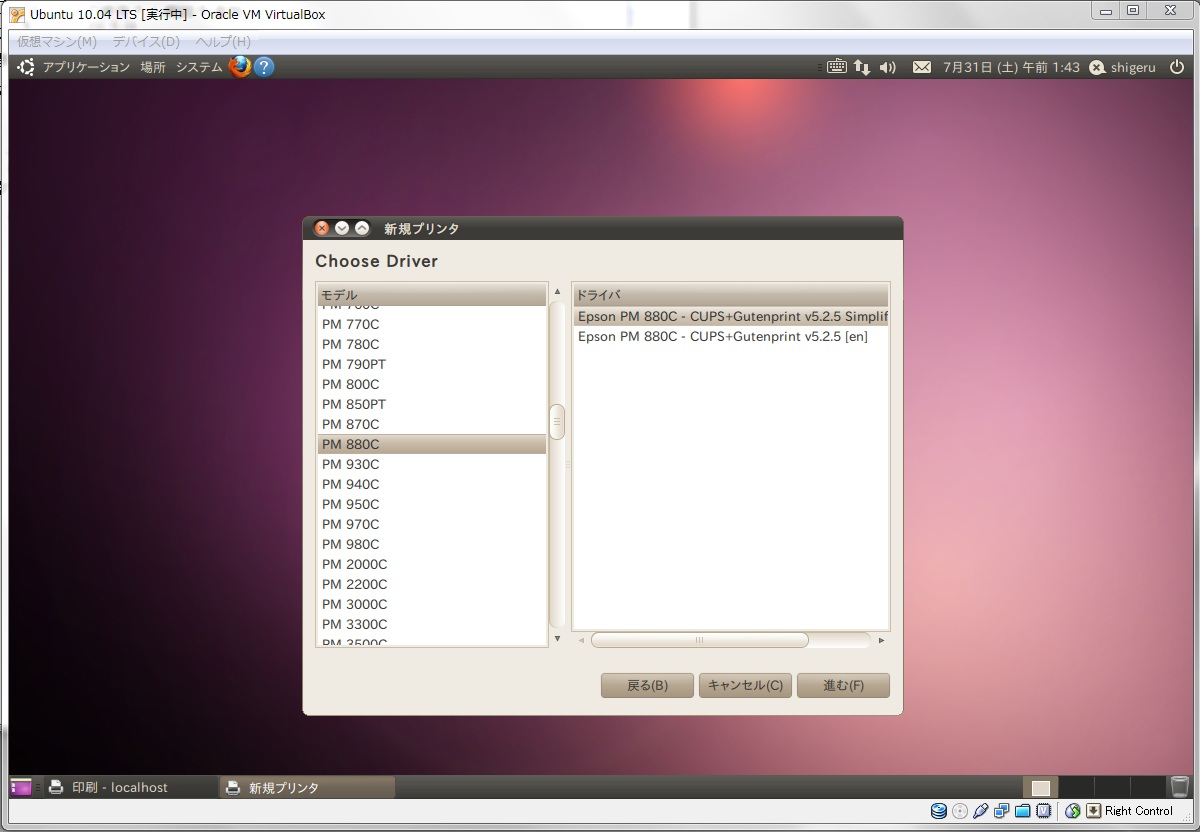
Task: Select model PM 940C
Action: 432,484
